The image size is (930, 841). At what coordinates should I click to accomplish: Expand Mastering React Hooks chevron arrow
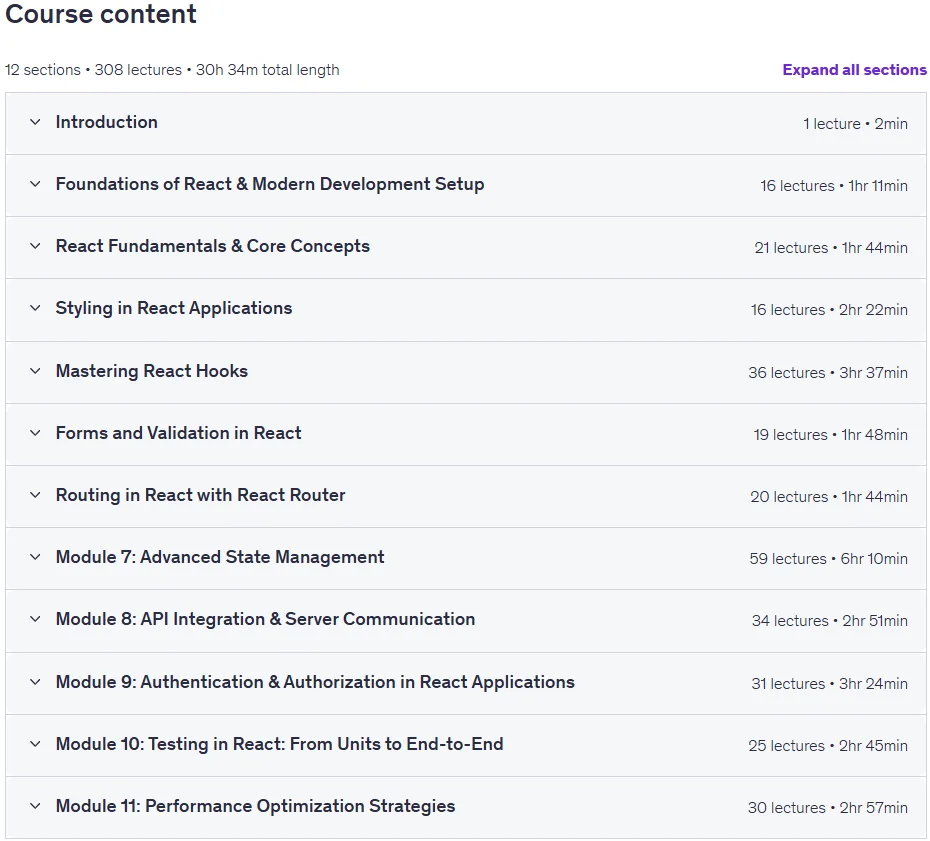pyautogui.click(x=36, y=371)
